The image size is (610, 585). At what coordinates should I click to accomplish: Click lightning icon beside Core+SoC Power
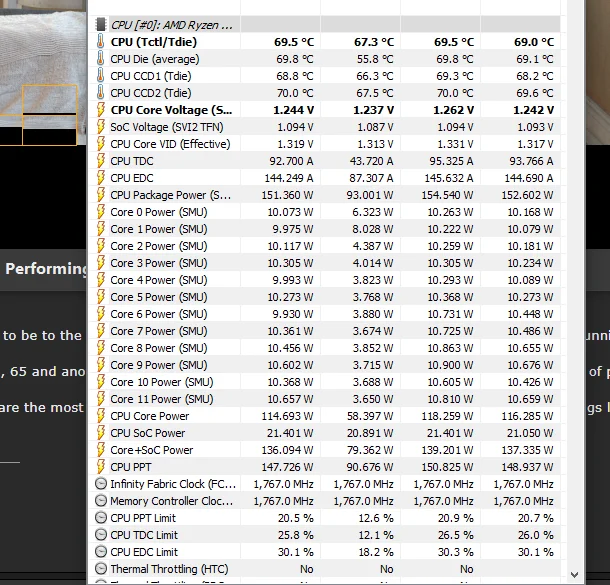pos(101,450)
